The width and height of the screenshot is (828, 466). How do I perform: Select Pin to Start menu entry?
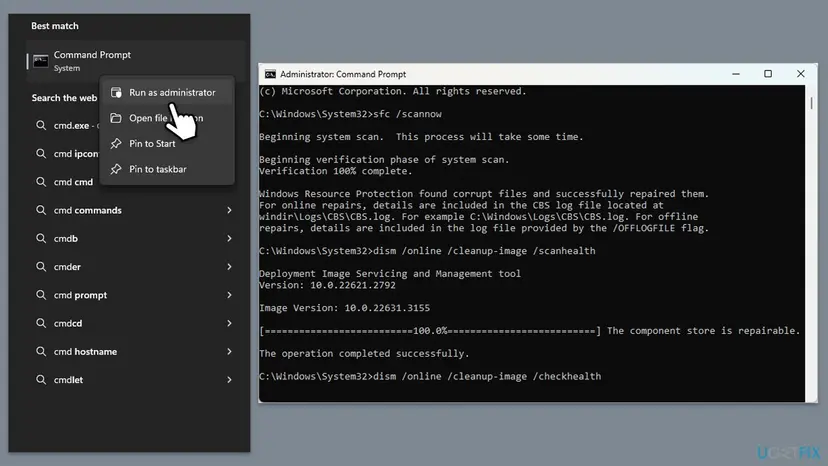coord(167,143)
